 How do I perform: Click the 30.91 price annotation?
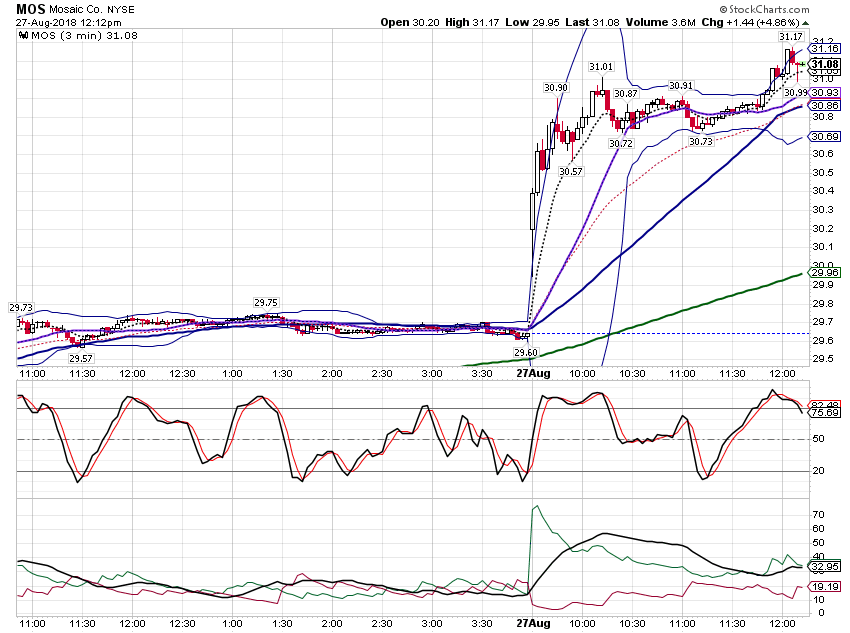pyautogui.click(x=680, y=85)
